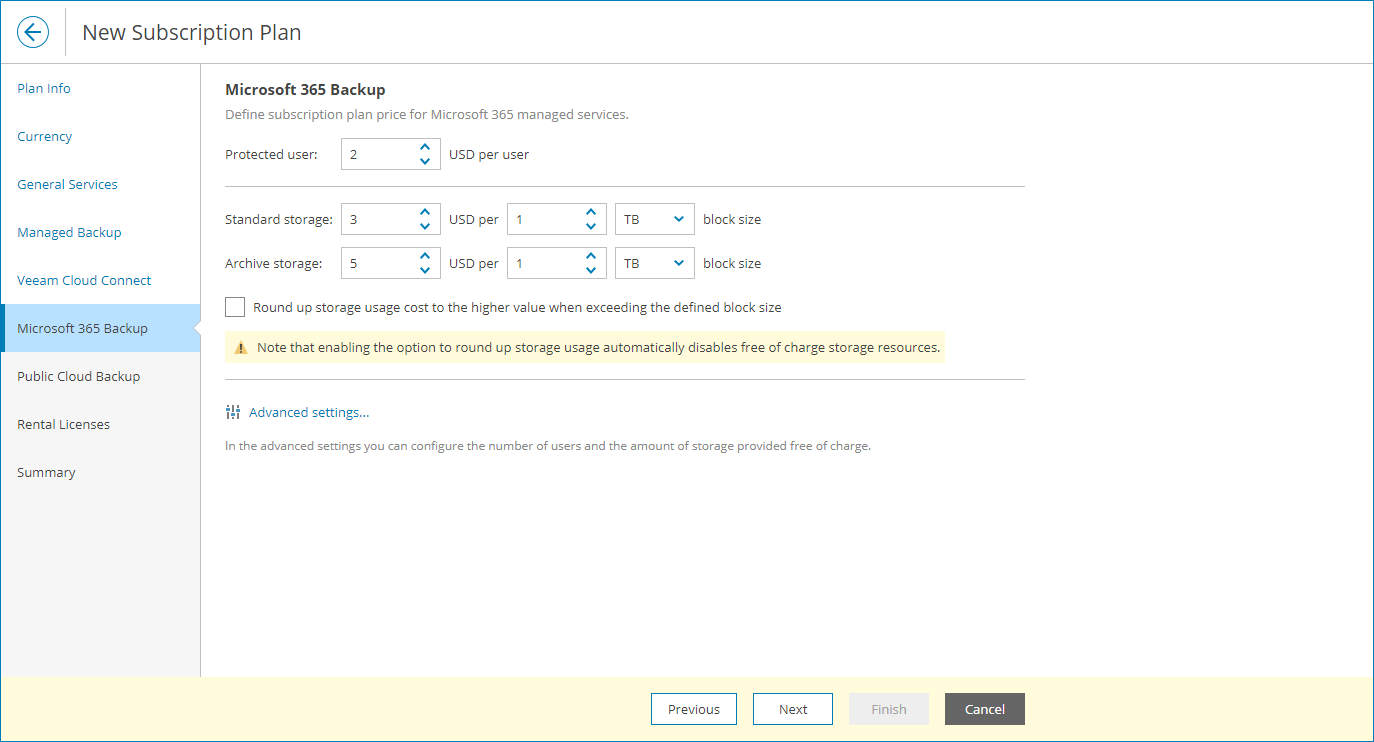Go to Managed Backup step
The image size is (1374, 742).
(x=69, y=232)
